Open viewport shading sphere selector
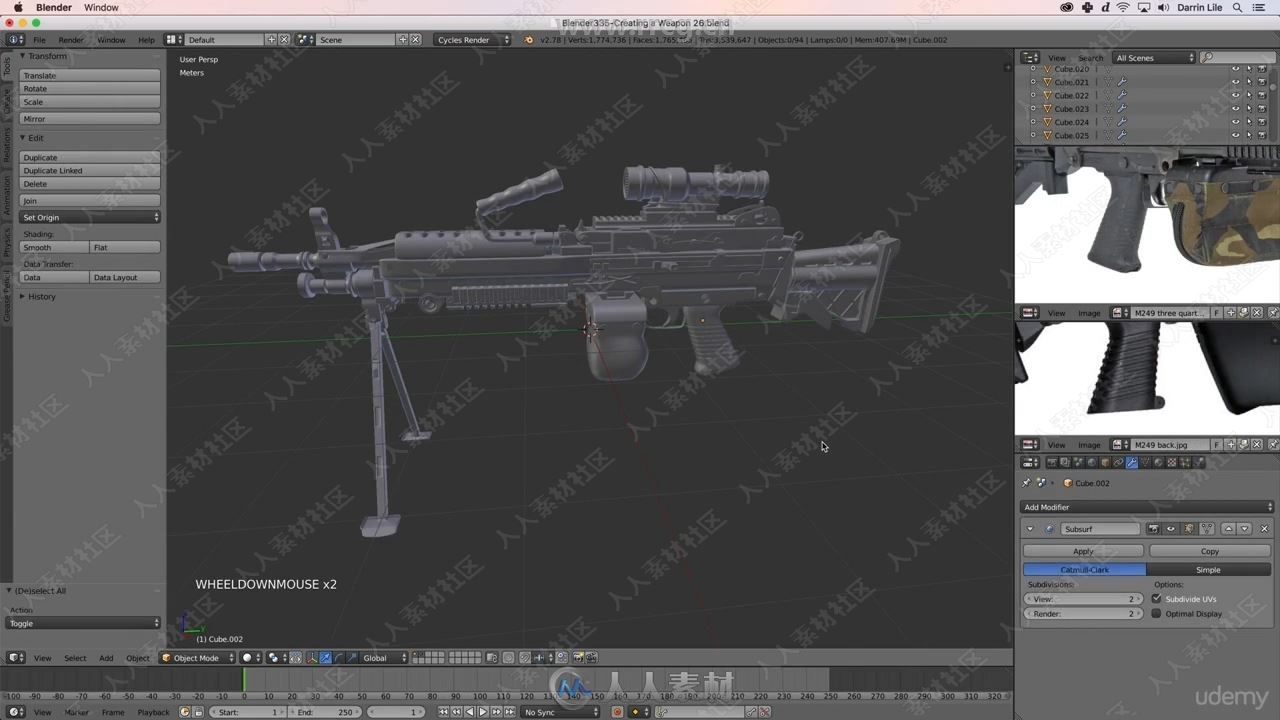The image size is (1280, 720). pos(250,657)
